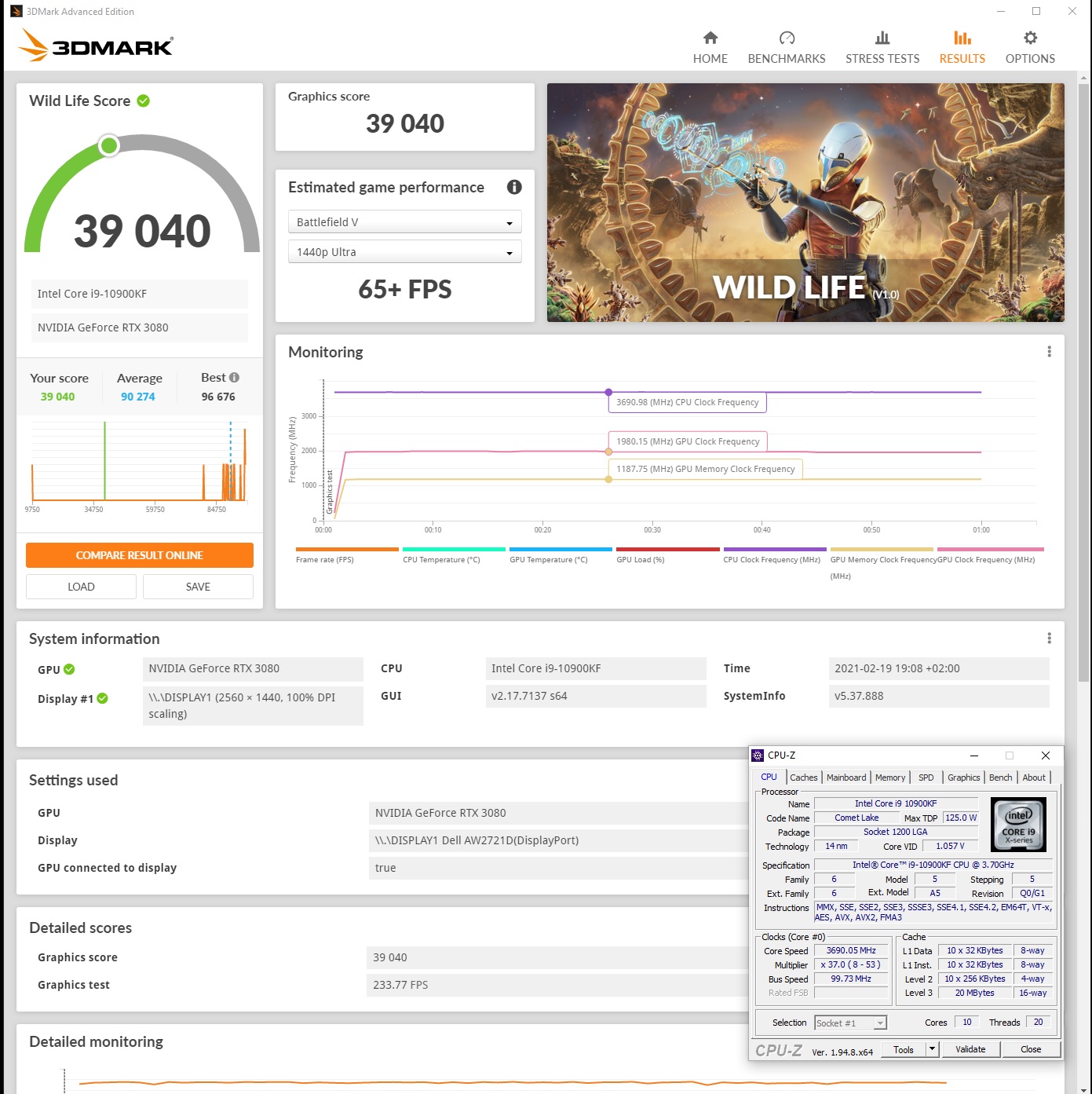Click the GUI version v2.17.7137 s64 field
This screenshot has width=1092, height=1094.
coord(596,696)
